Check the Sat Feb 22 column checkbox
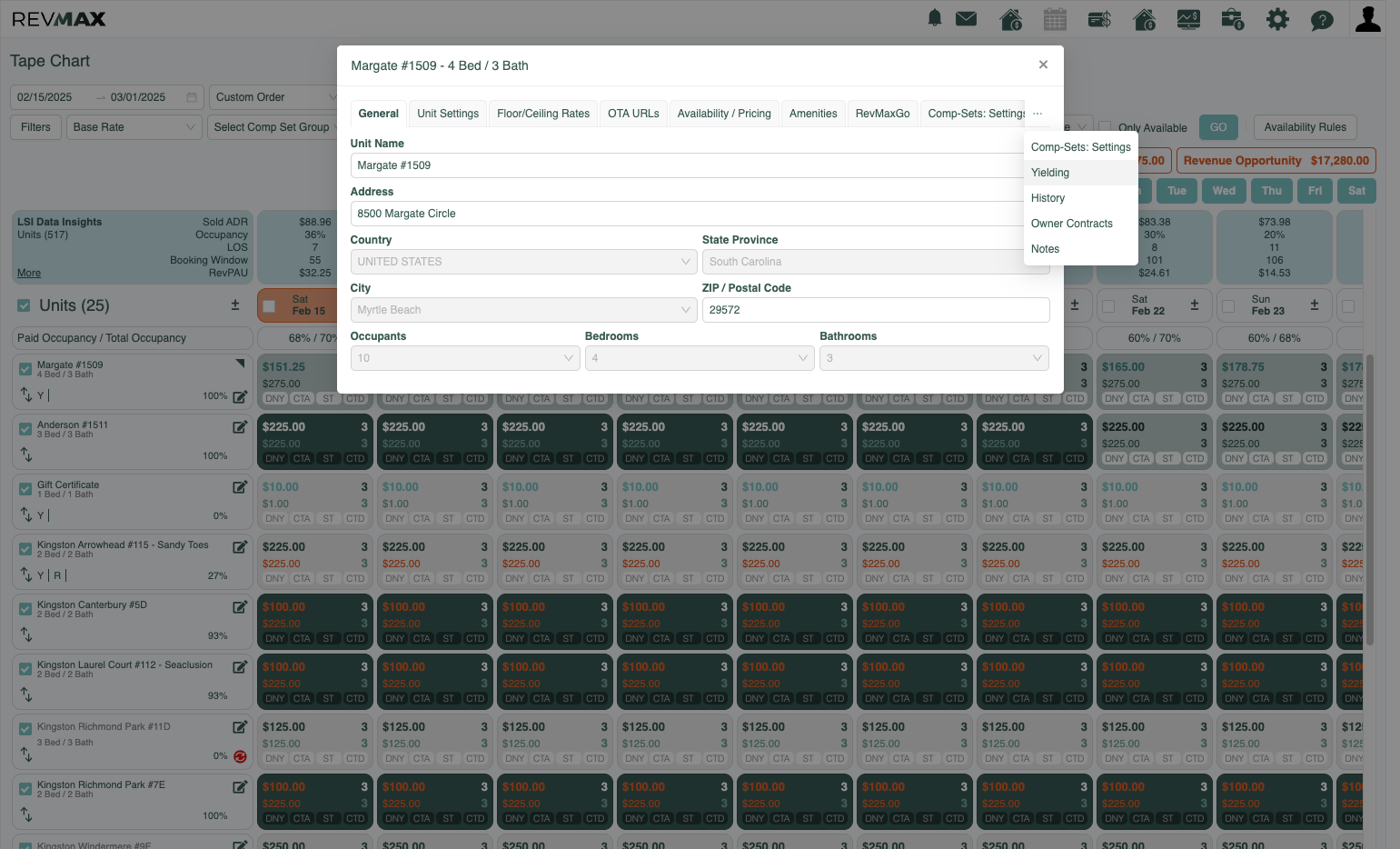 click(1108, 306)
